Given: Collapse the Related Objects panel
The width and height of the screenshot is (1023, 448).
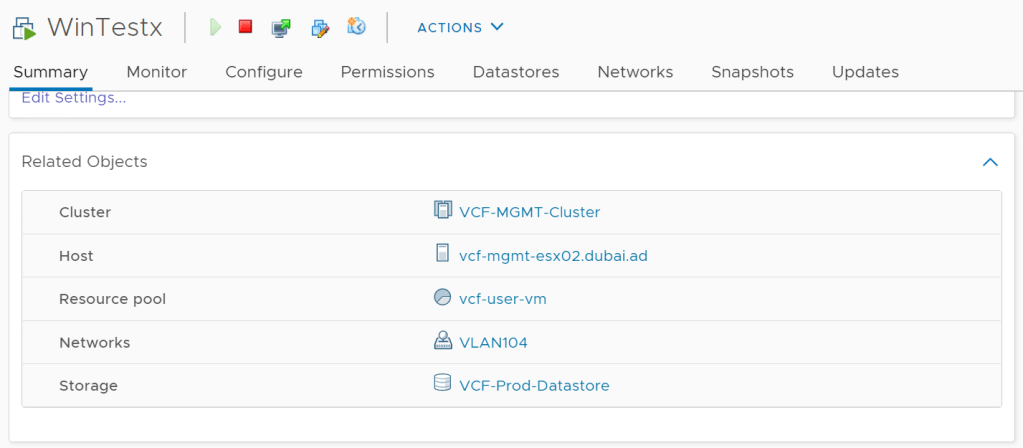Looking at the screenshot, I should coord(990,162).
